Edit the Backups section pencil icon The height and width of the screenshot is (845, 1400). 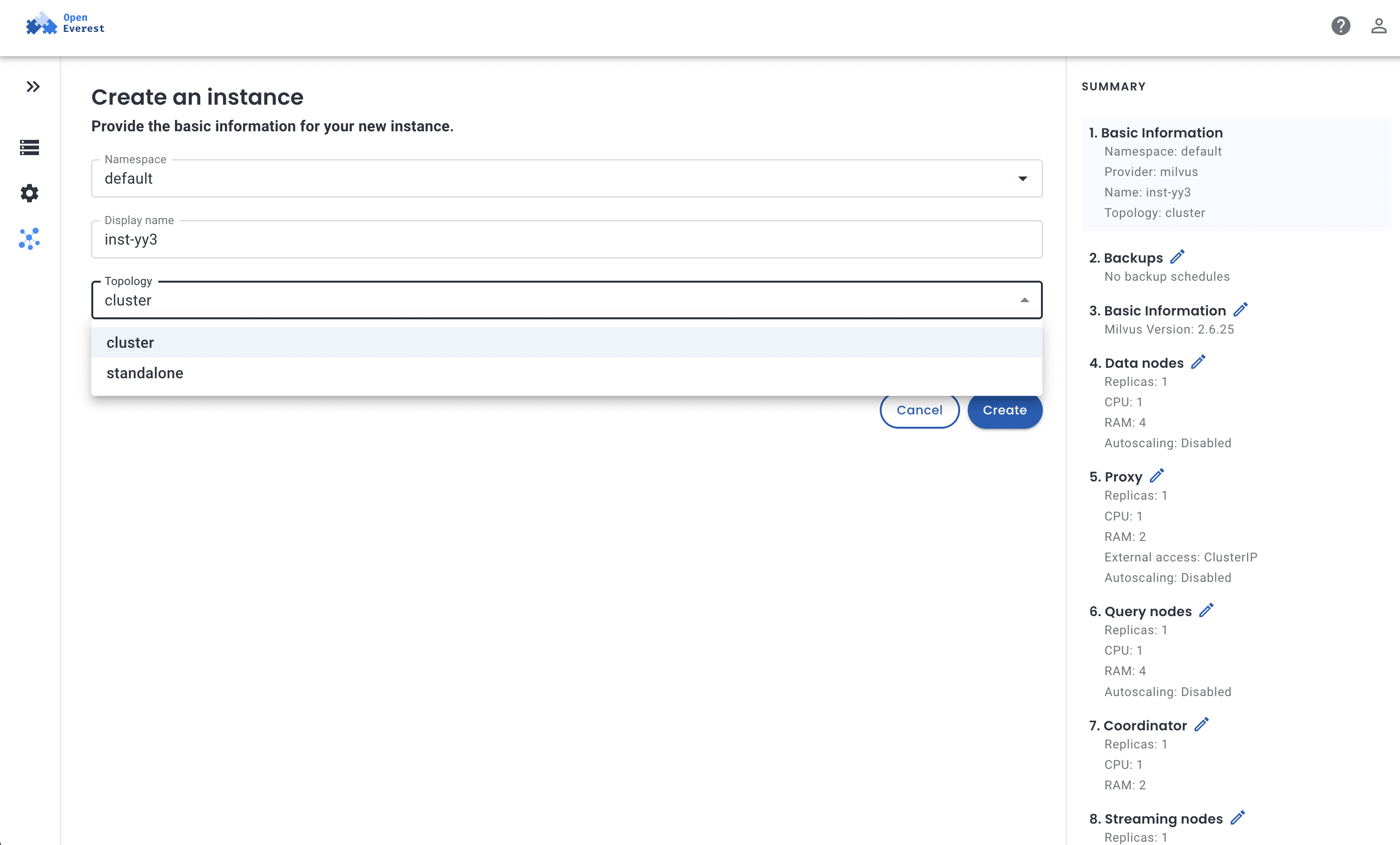pyautogui.click(x=1177, y=257)
